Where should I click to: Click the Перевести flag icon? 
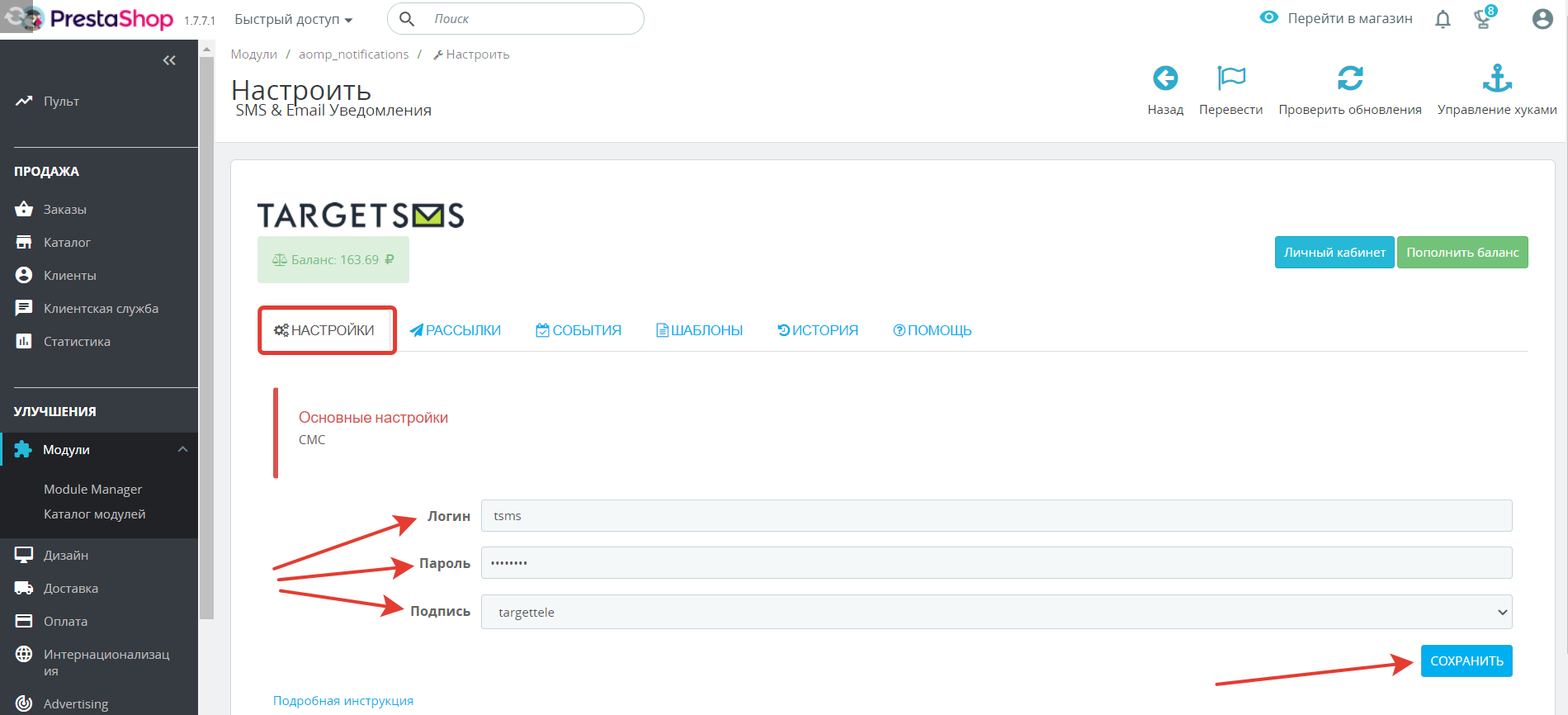pyautogui.click(x=1231, y=78)
